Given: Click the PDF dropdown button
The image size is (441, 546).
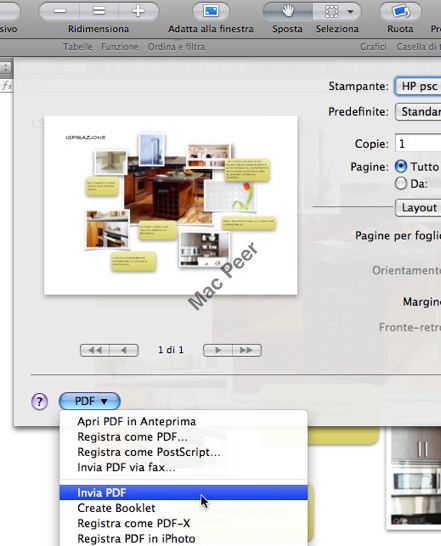Looking at the screenshot, I should 90,401.
